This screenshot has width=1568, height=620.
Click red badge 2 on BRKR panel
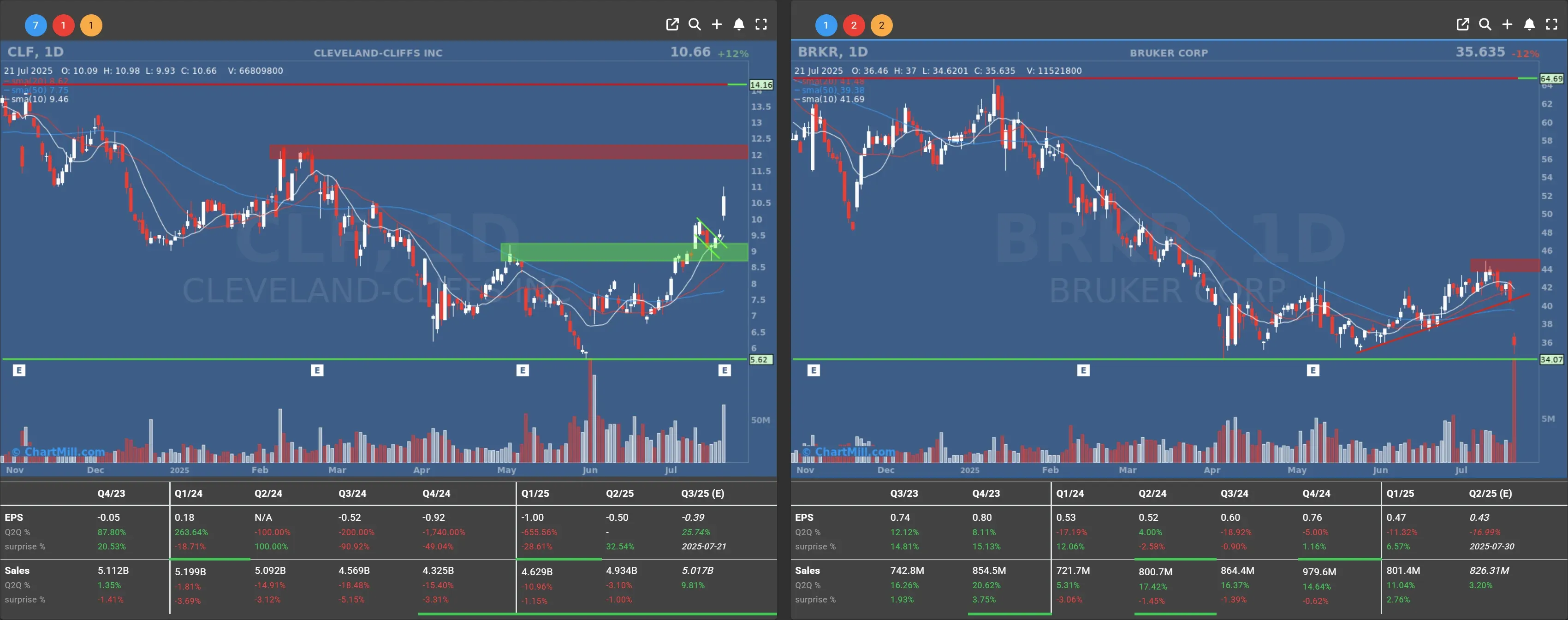(854, 25)
